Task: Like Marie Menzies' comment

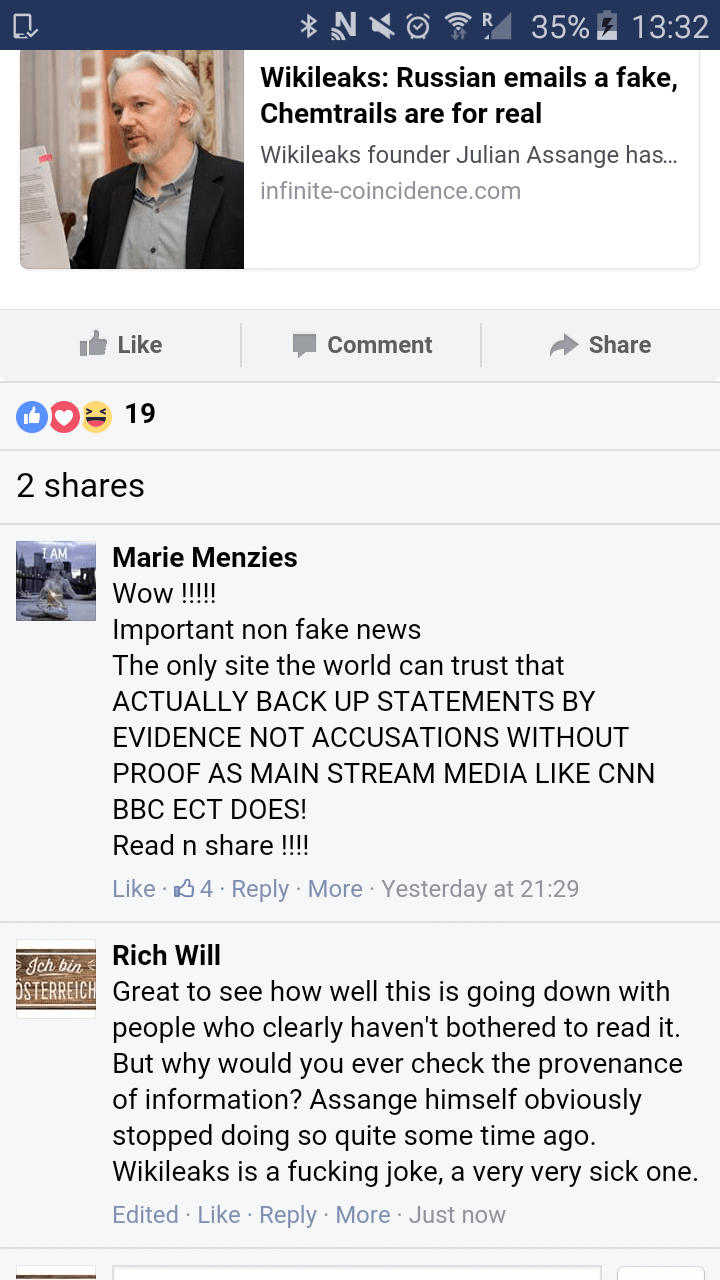Action: click(x=134, y=888)
